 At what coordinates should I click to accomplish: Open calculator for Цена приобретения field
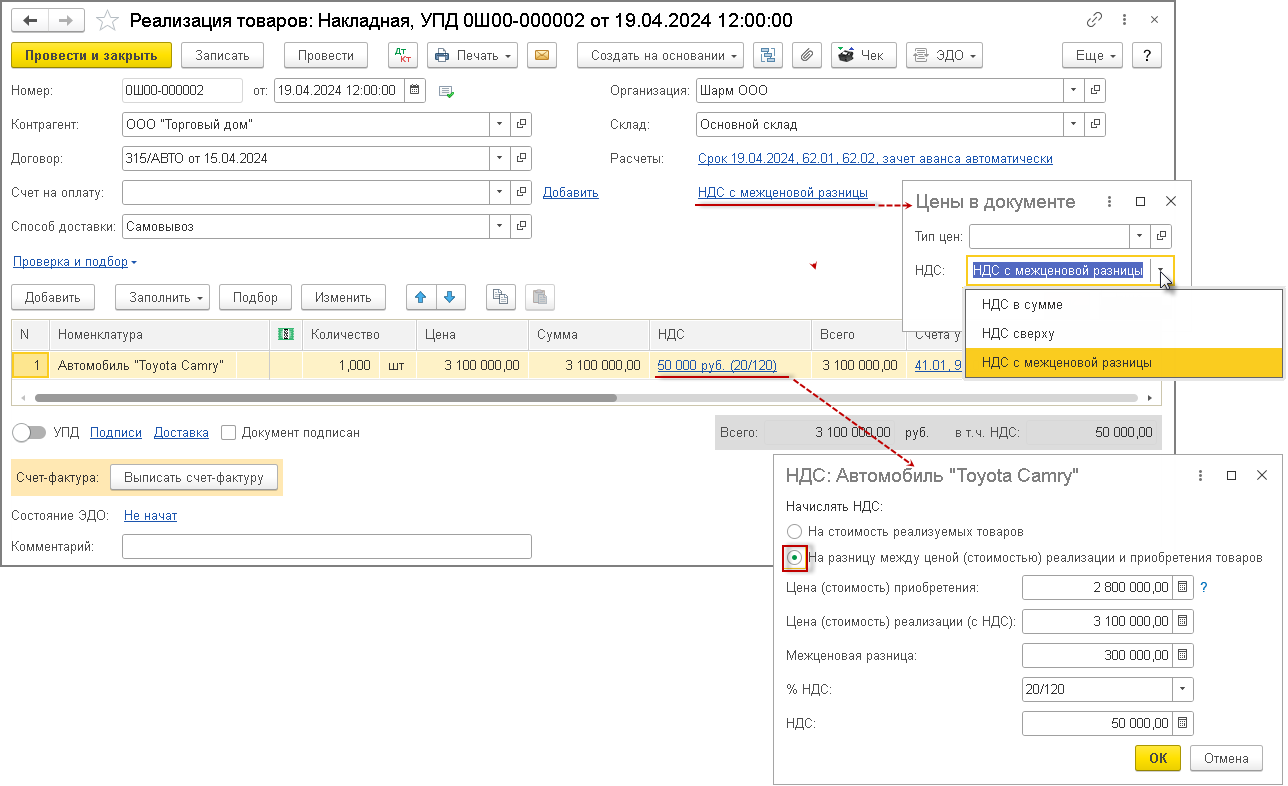pos(1183,587)
